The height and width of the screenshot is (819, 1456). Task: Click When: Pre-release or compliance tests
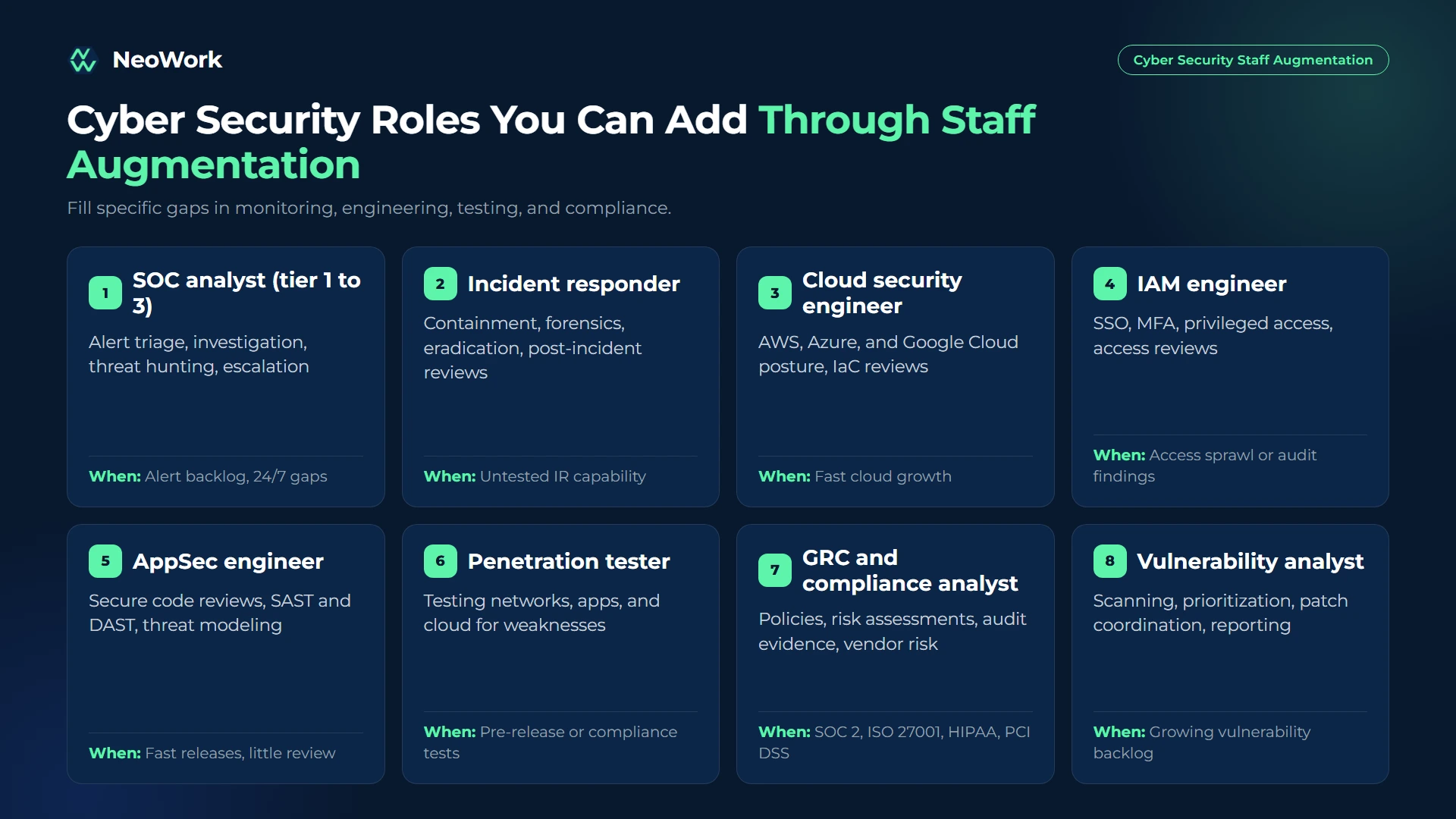(550, 742)
